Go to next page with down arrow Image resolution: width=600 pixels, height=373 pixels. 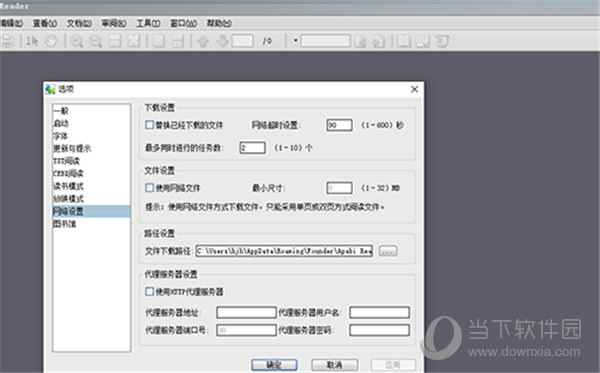click(222, 41)
